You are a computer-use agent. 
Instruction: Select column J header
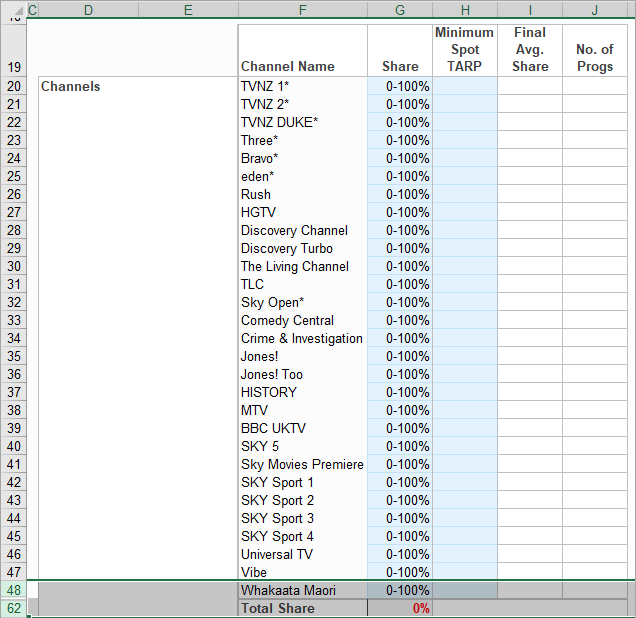(x=595, y=9)
